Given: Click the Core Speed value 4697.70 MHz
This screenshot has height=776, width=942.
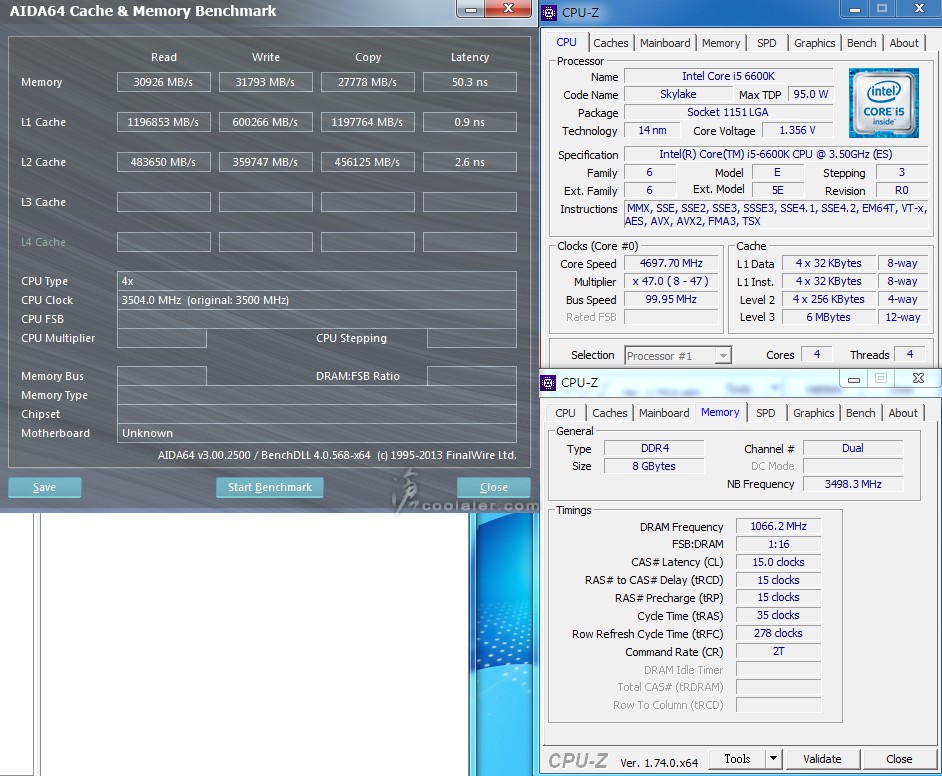Looking at the screenshot, I should click(x=671, y=263).
